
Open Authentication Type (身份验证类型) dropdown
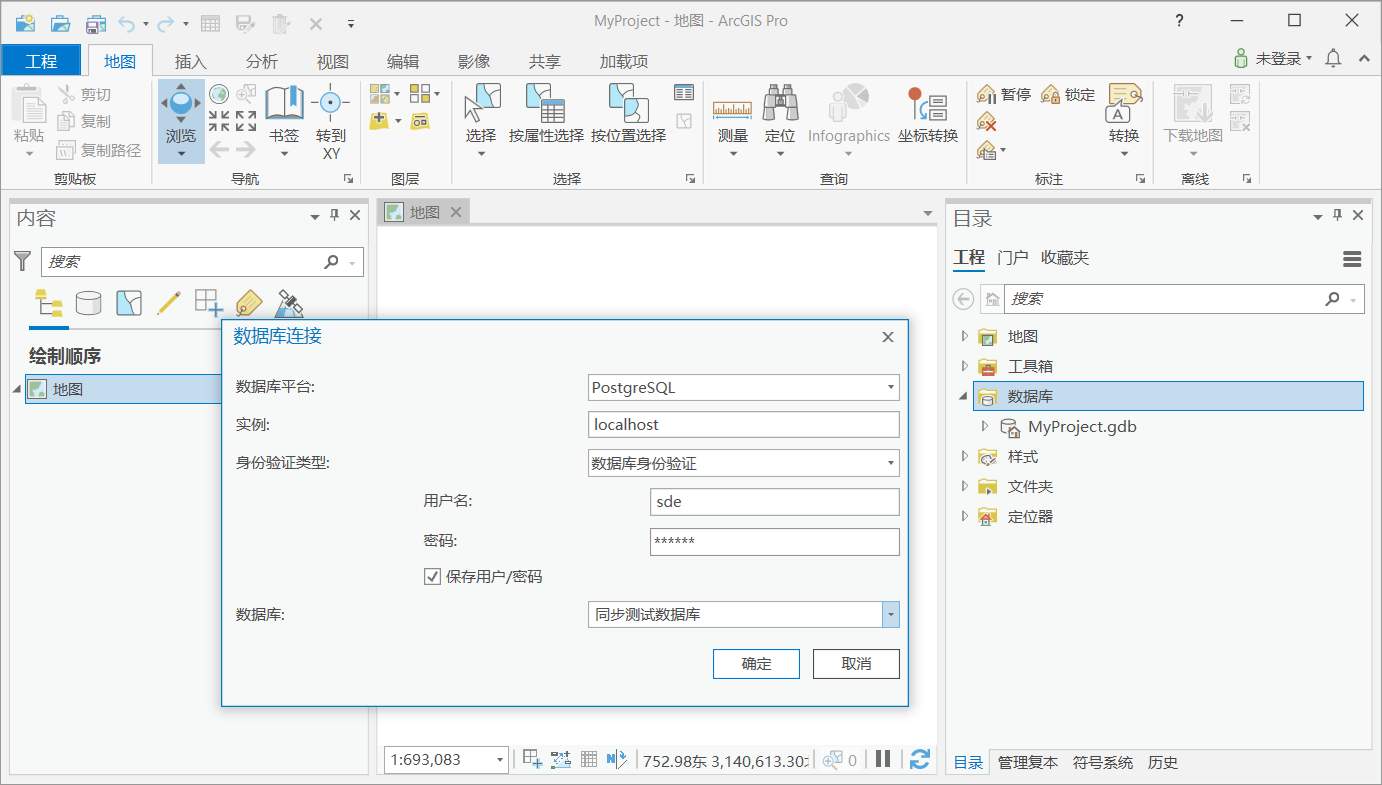[744, 463]
